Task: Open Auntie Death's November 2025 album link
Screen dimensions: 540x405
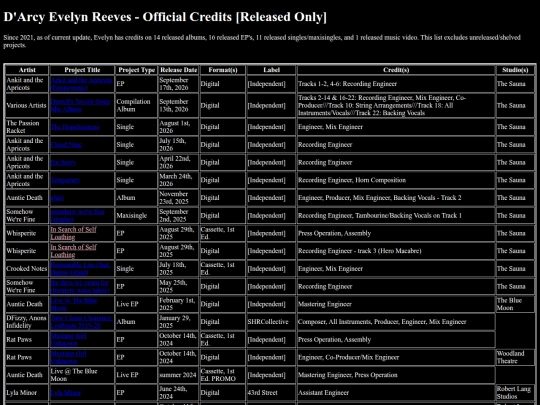Action: coord(57,198)
